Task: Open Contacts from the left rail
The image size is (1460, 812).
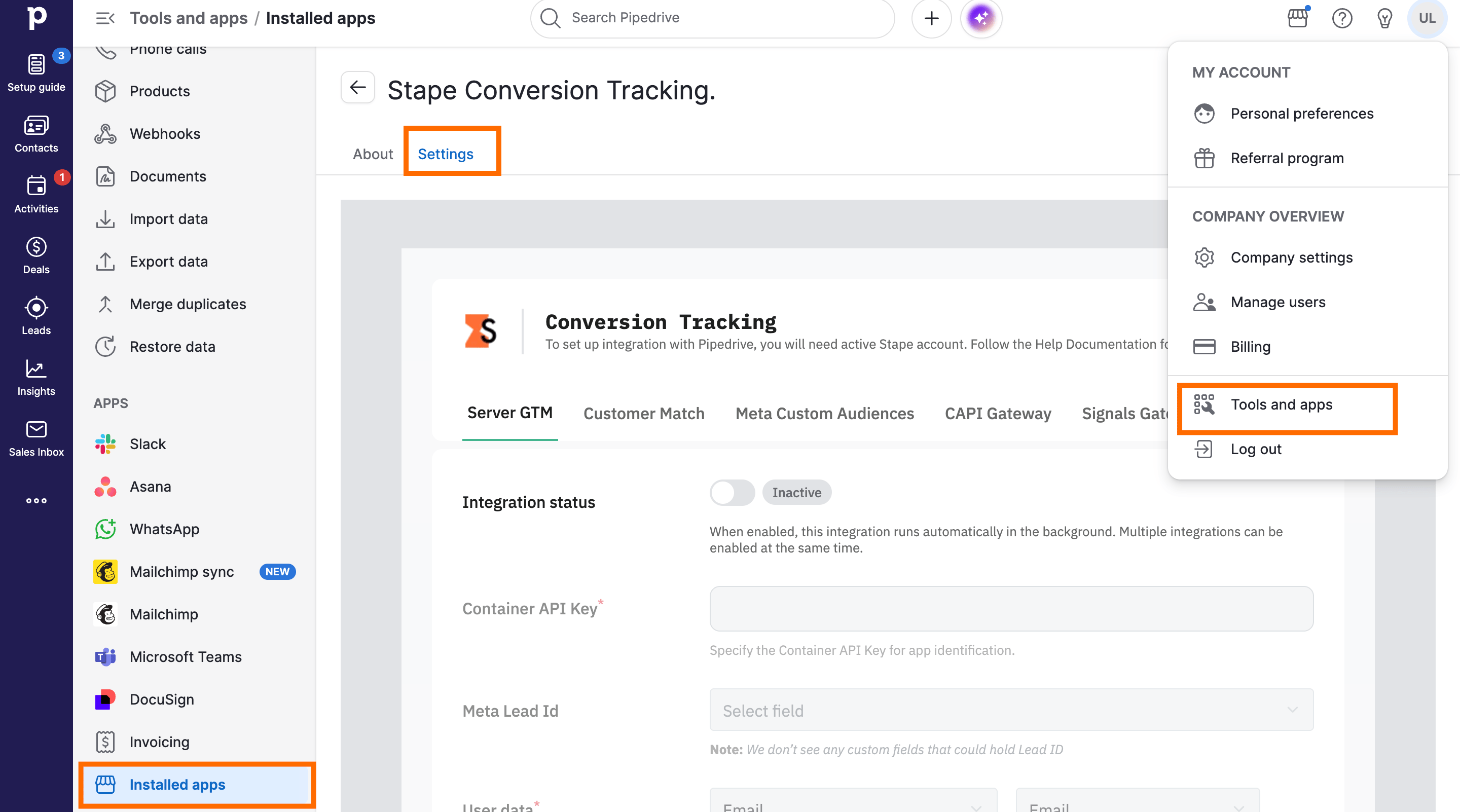Action: (x=36, y=134)
